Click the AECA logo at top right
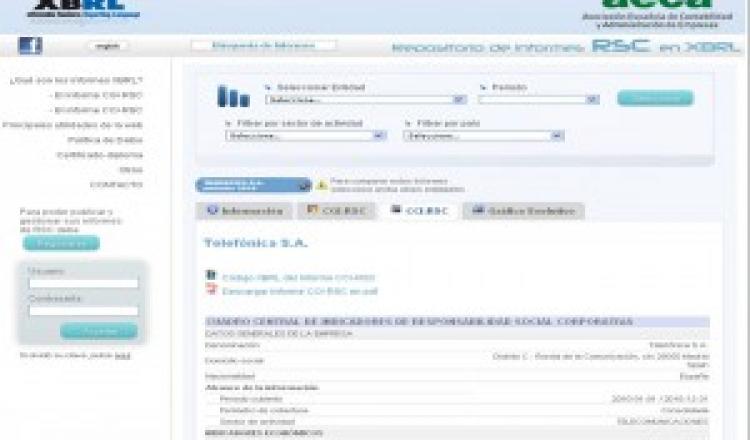This screenshot has height=440, width=750. (x=657, y=13)
